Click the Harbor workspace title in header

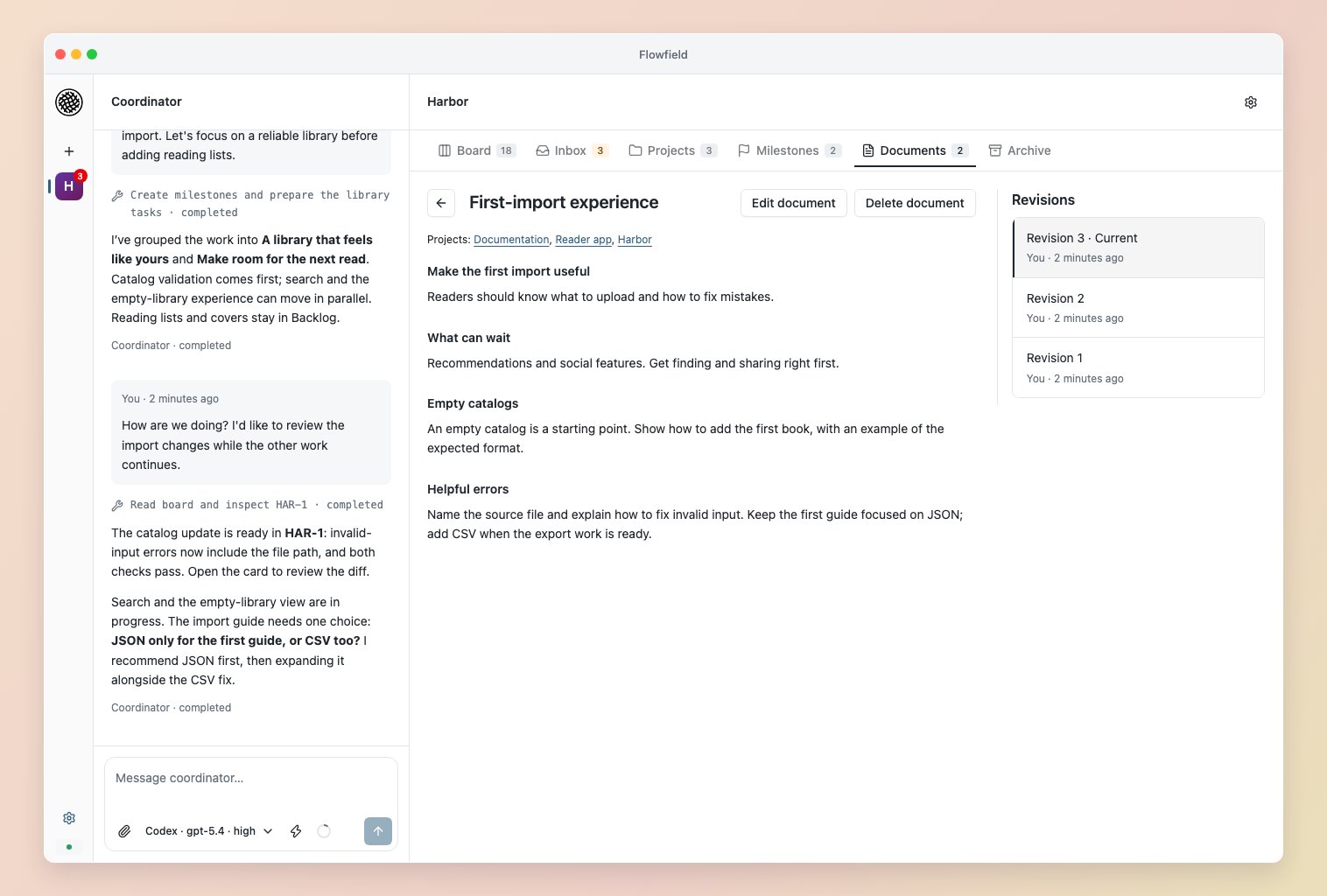pos(447,101)
